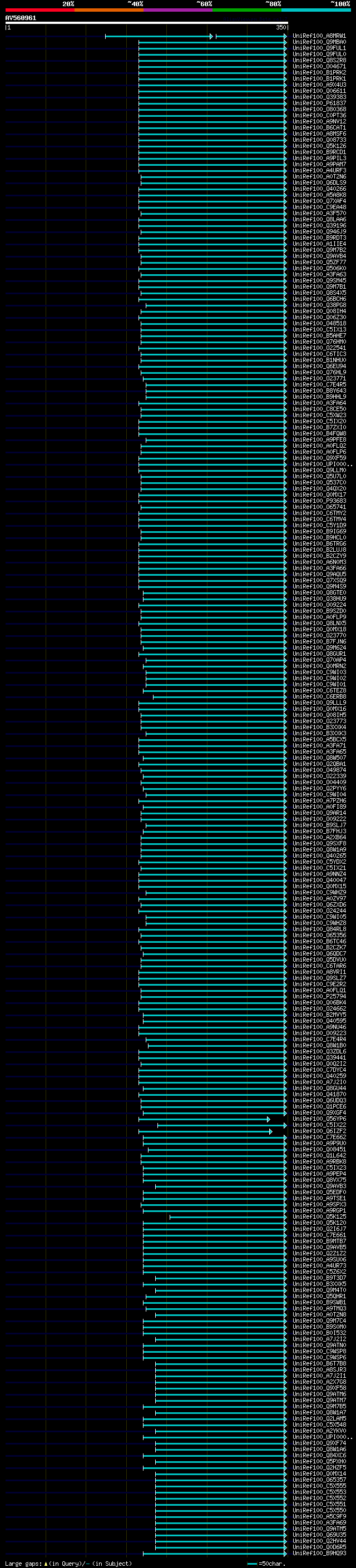The height and width of the screenshot is (1568, 356).
Task: Click the UniRef100_B6CAT1 label
Action: pos(319,128)
